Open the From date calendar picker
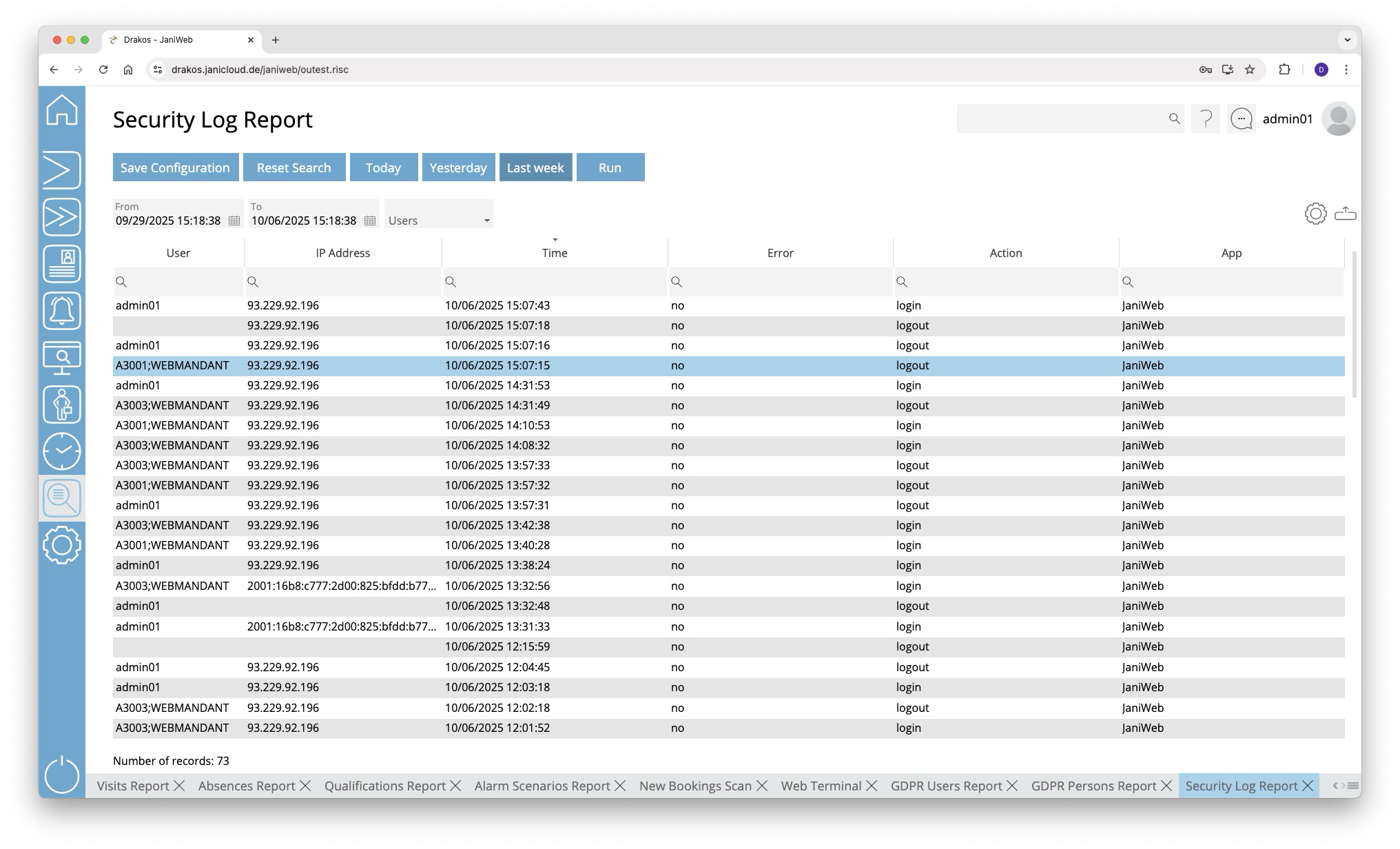Screen dimensions: 1400x849 234,221
